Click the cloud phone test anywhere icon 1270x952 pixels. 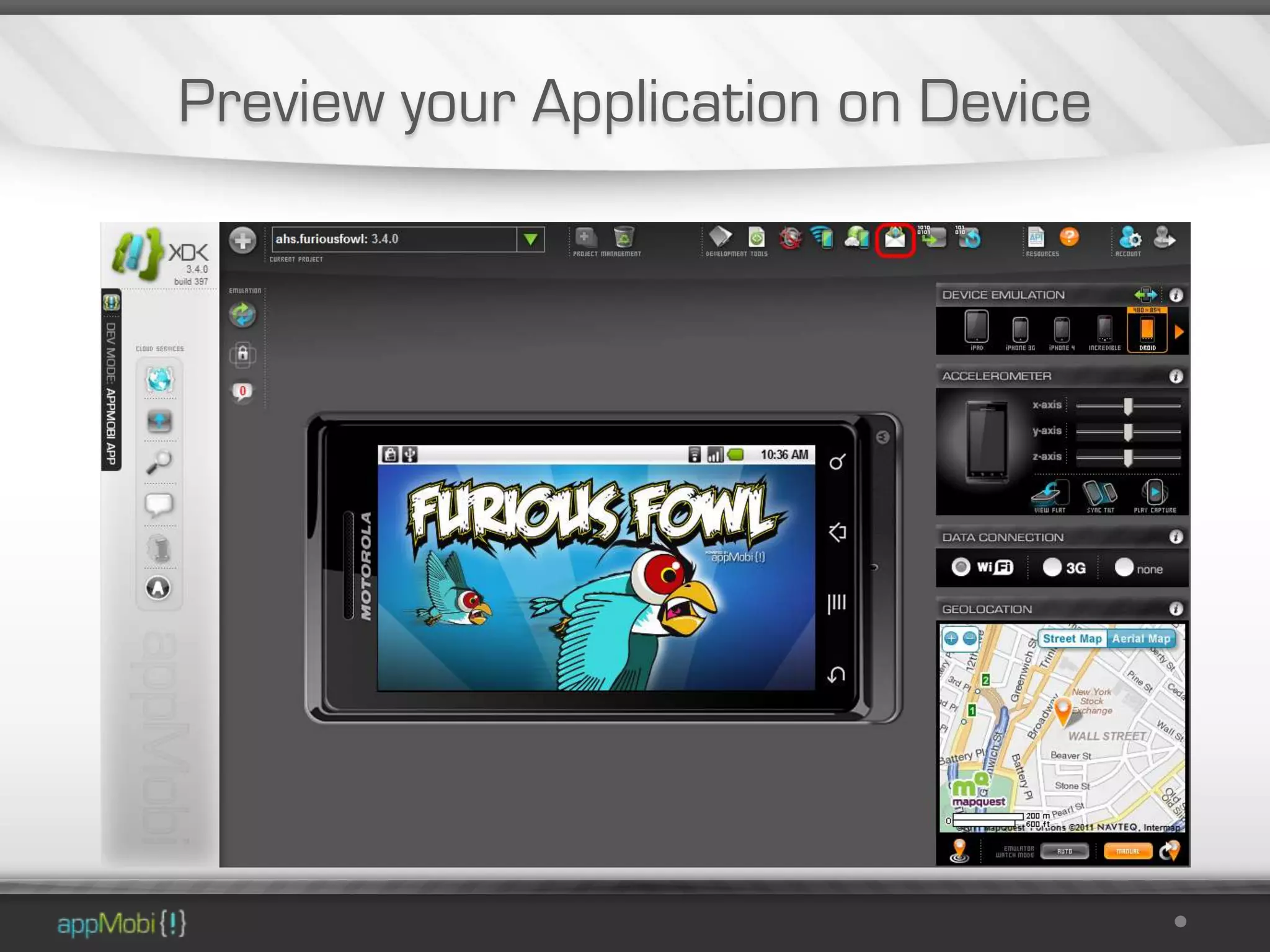(x=857, y=238)
